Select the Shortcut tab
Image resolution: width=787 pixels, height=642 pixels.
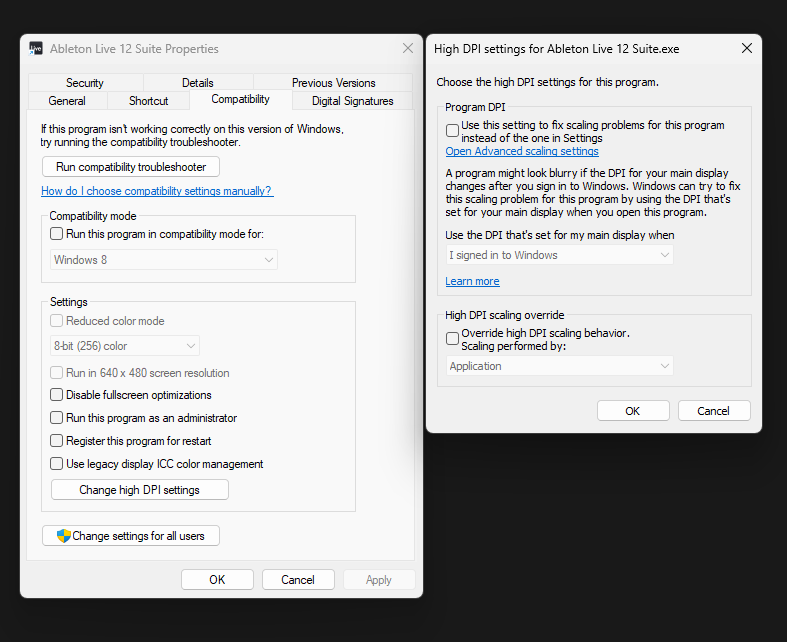tap(148, 101)
